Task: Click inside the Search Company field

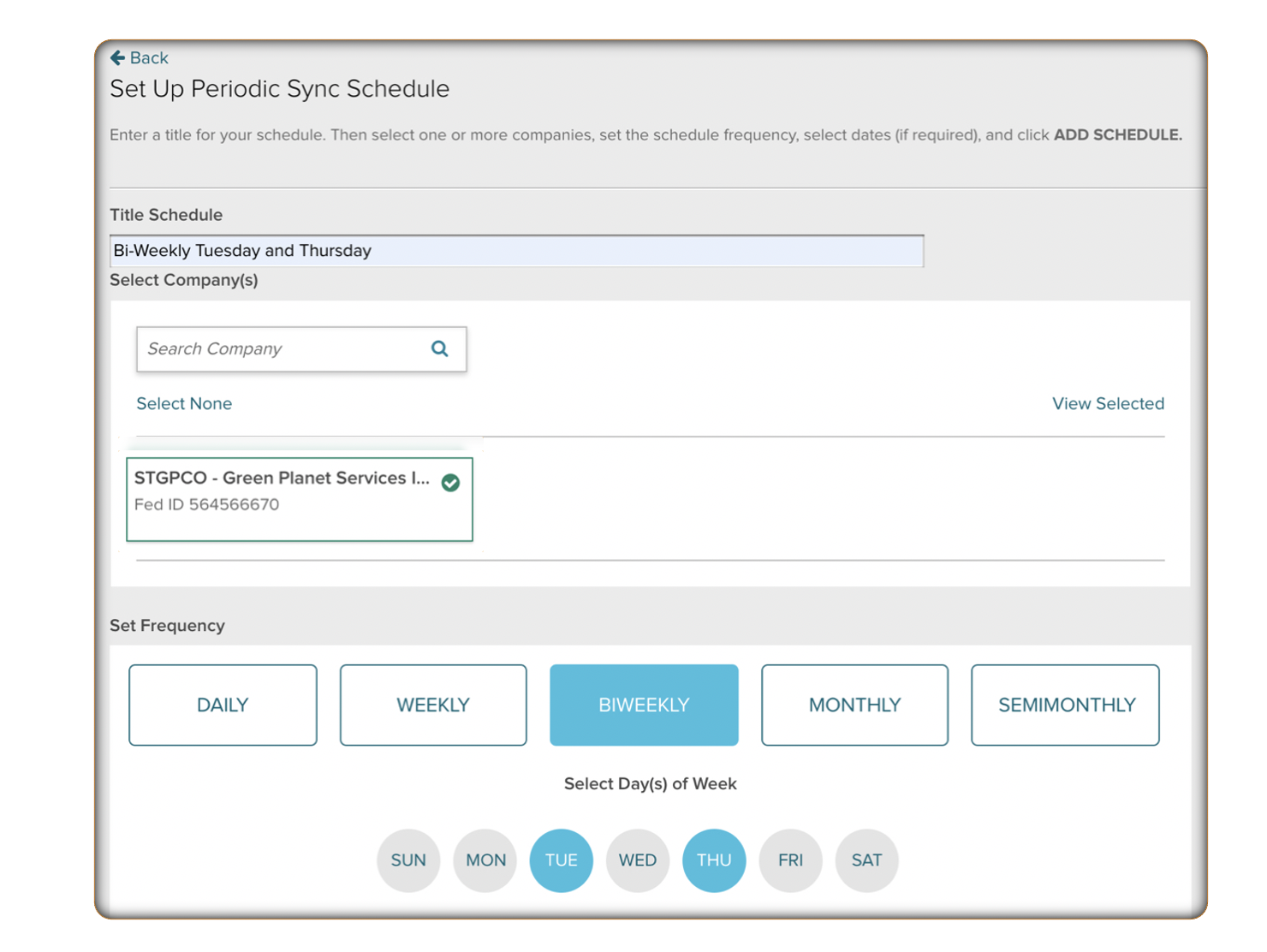Action: click(x=274, y=348)
